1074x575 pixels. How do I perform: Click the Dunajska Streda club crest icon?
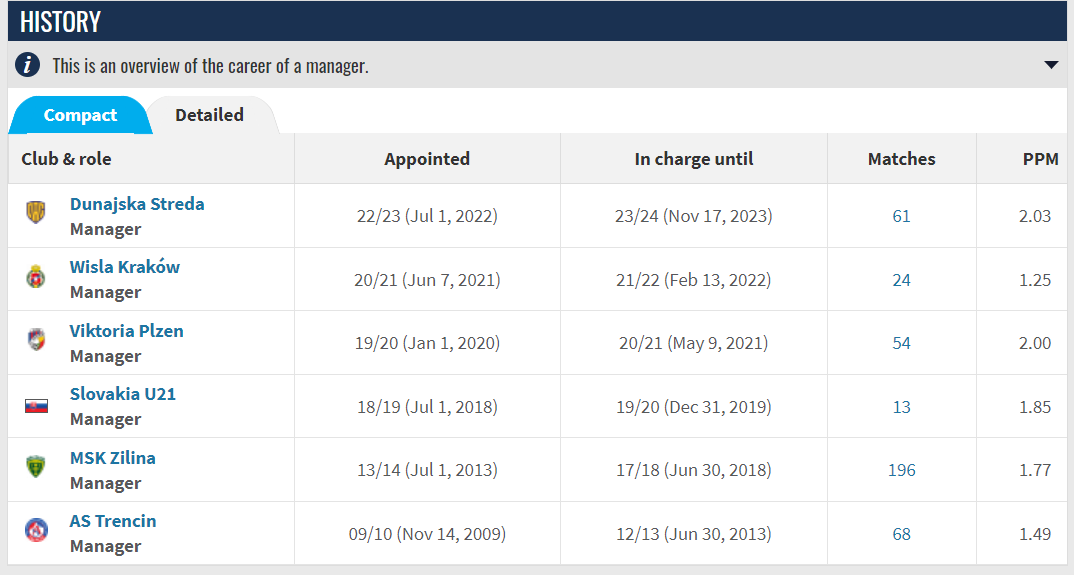tap(36, 212)
